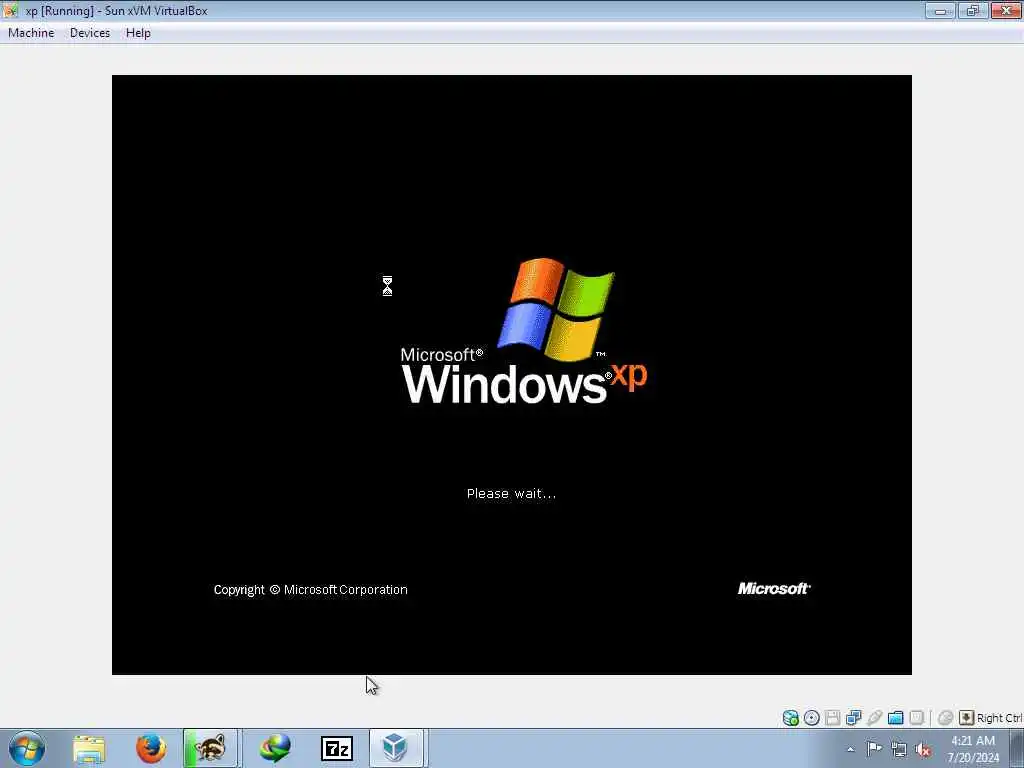Click the muted volume tray icon
Viewport: 1024px width, 768px height.
tap(923, 749)
